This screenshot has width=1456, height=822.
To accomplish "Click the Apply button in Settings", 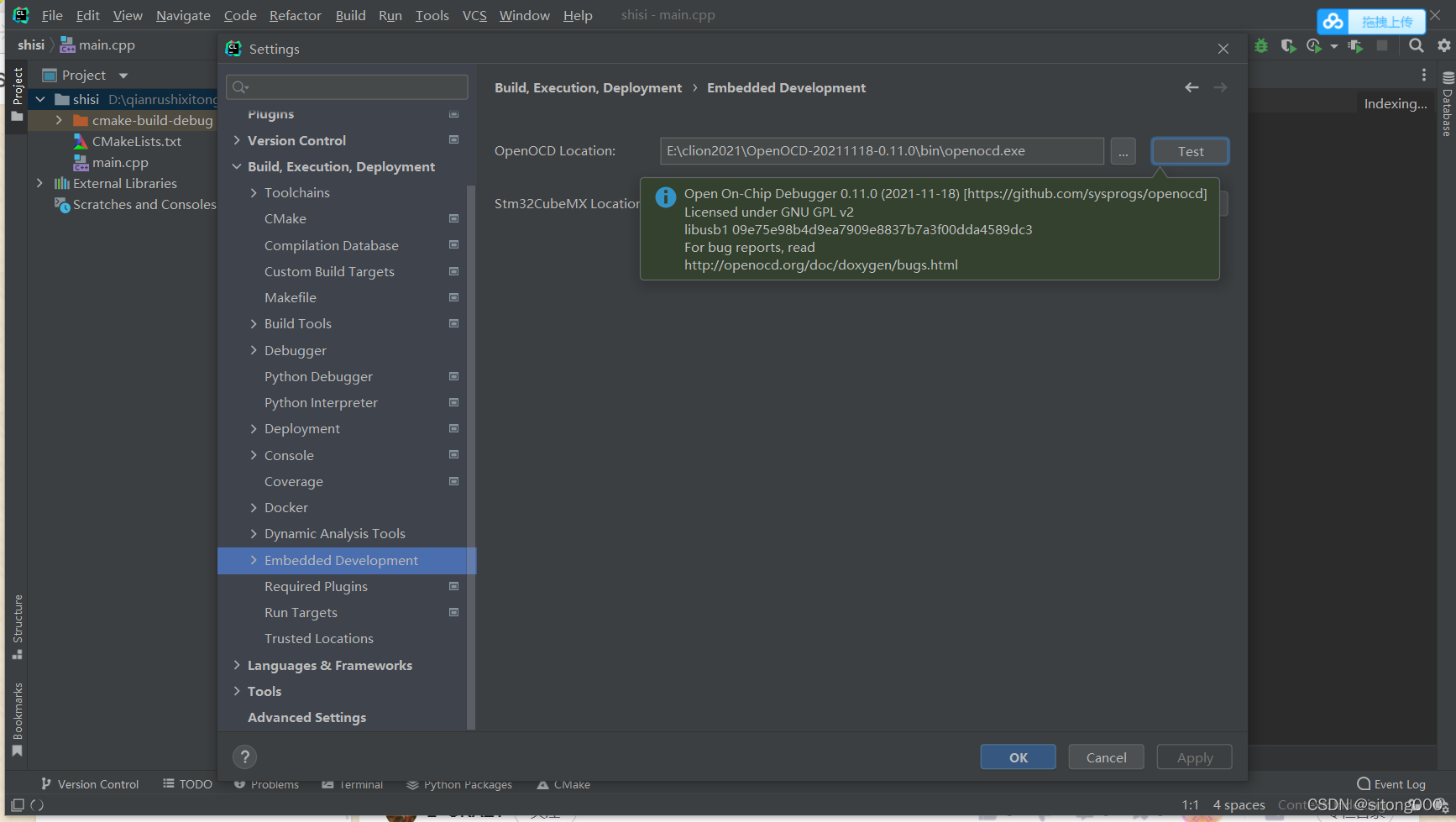I will pos(1194,757).
